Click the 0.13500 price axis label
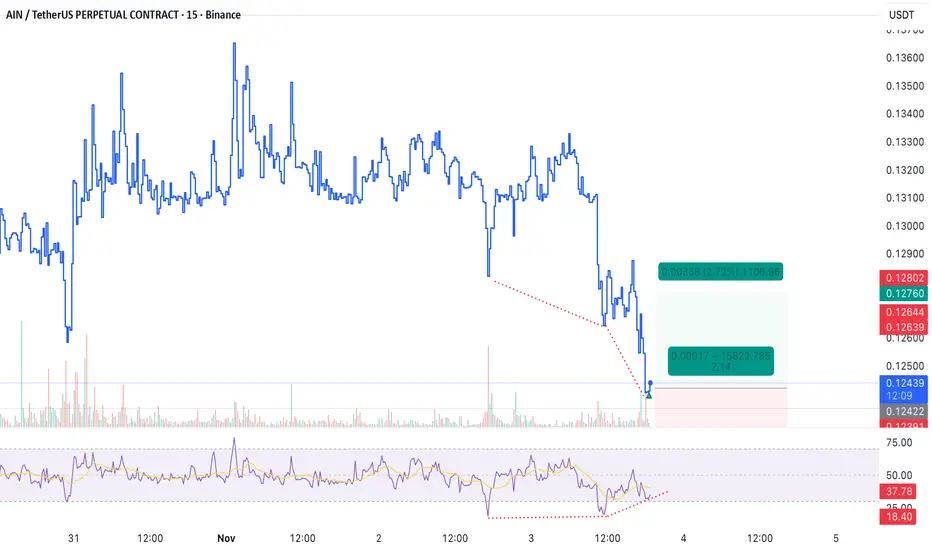Viewport: 932px width, 550px height. coord(905,86)
